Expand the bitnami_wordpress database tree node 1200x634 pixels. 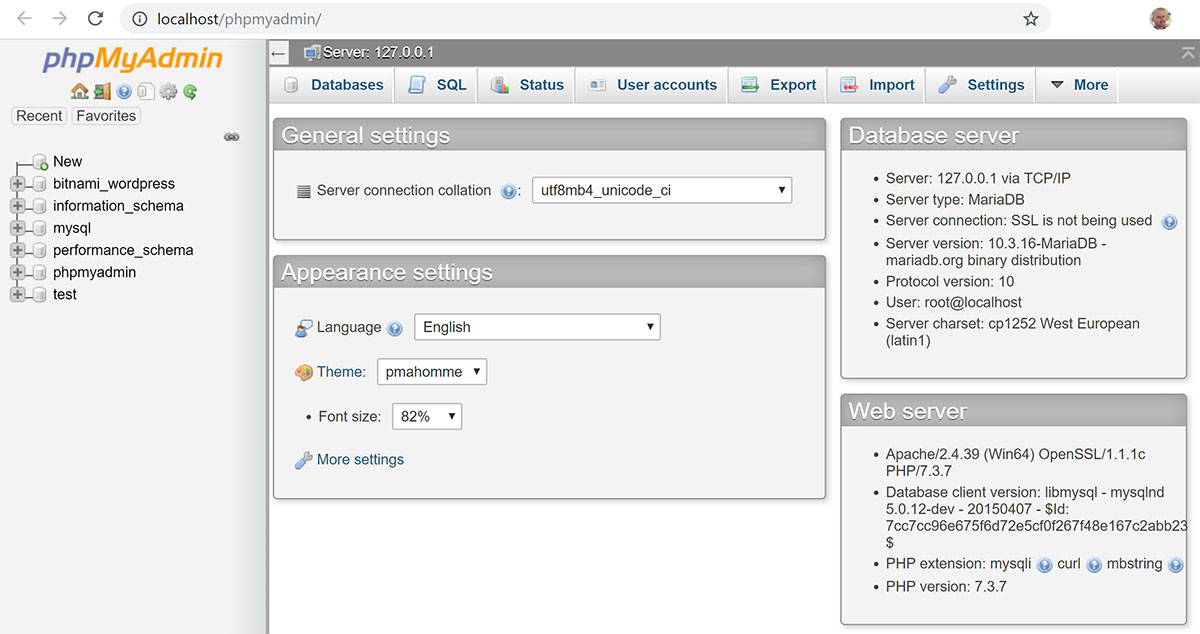(x=17, y=184)
